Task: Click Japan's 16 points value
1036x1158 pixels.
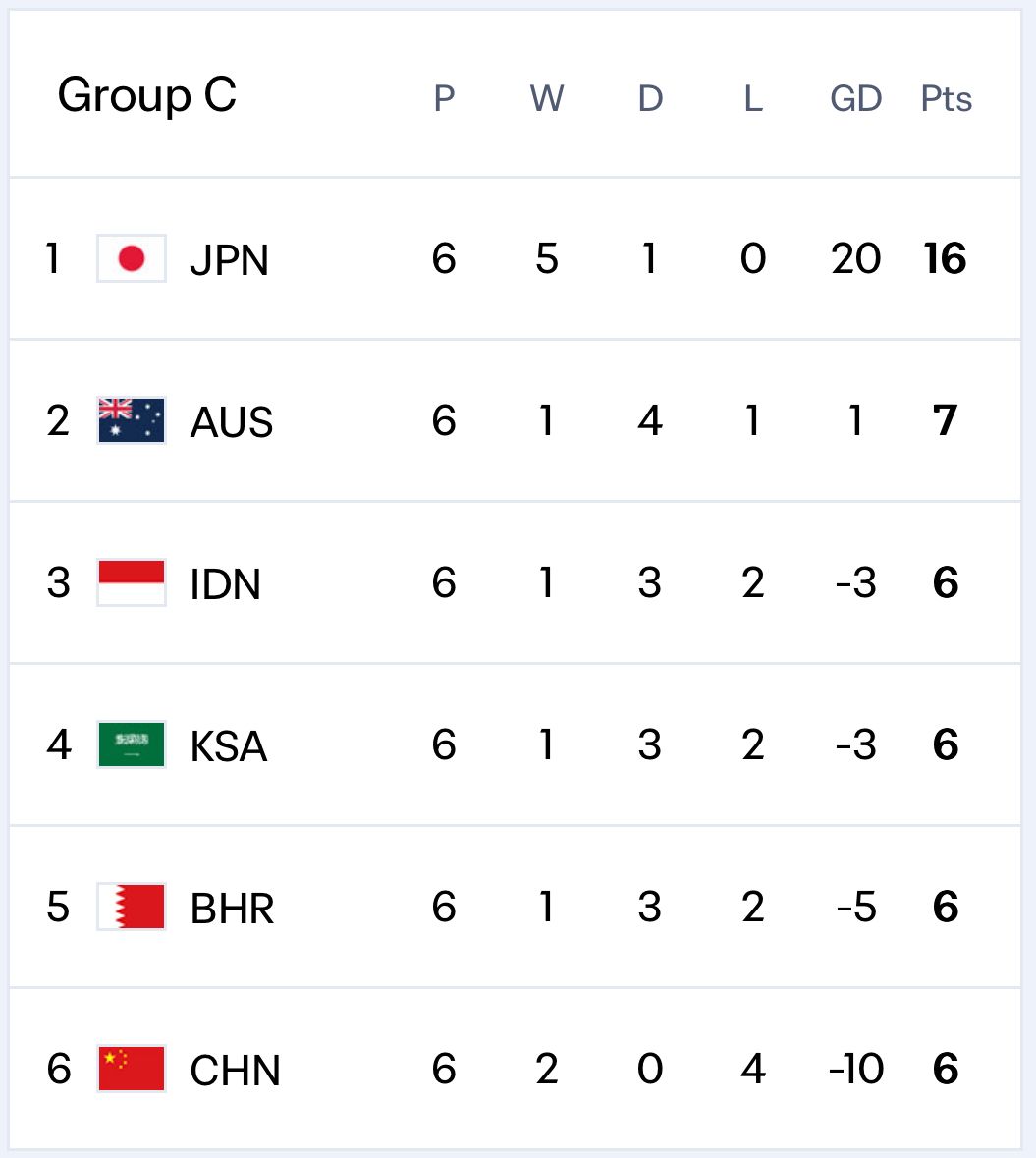Action: (946, 259)
